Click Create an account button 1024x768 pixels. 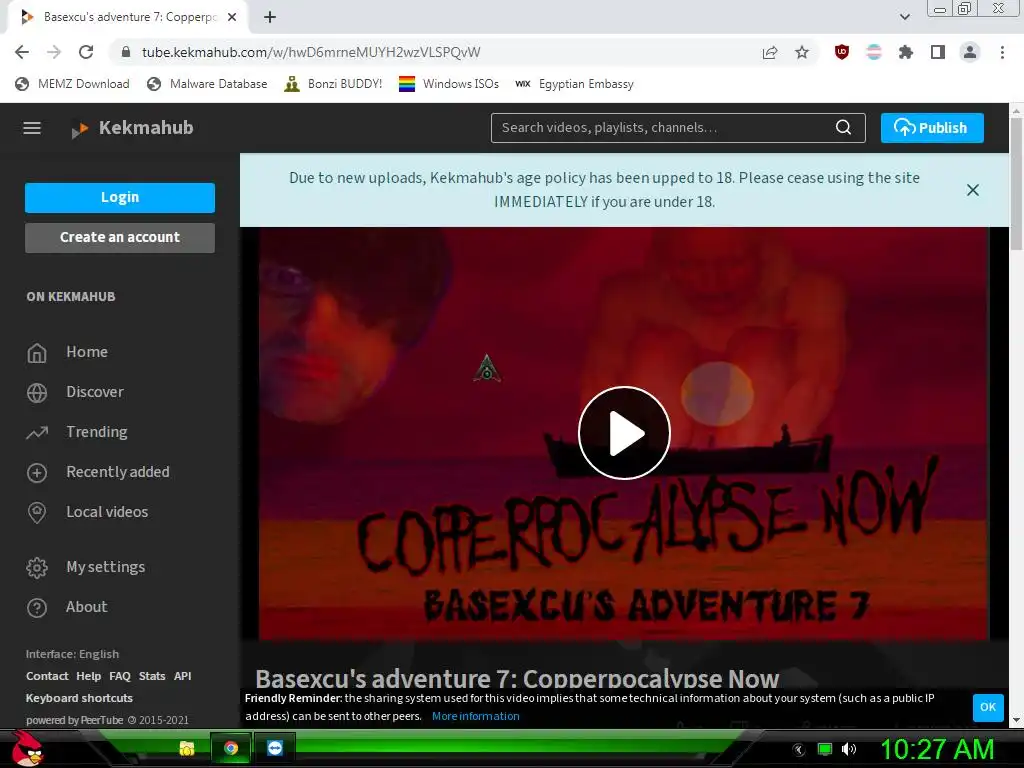(x=120, y=238)
